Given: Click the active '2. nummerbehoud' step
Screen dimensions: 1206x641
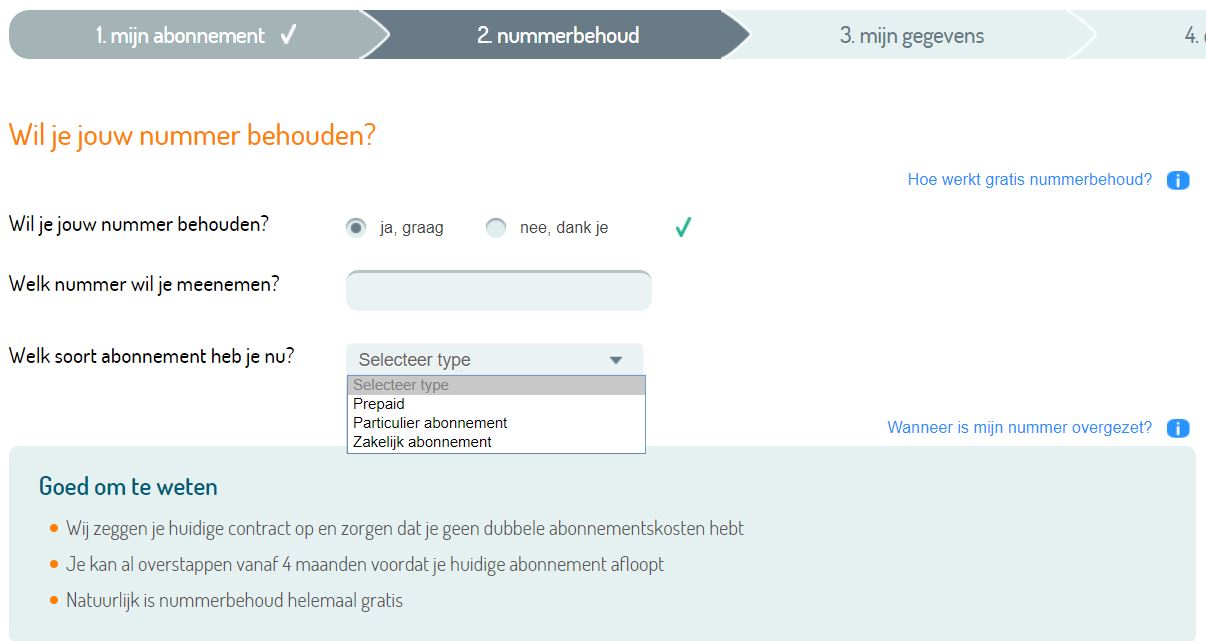Looking at the screenshot, I should click(x=560, y=33).
